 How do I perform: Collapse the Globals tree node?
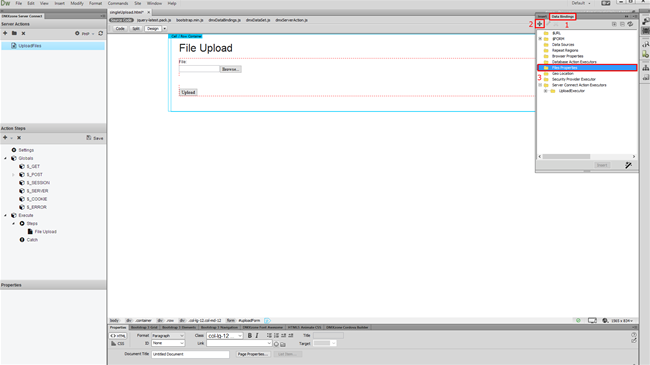pyautogui.click(x=5, y=158)
